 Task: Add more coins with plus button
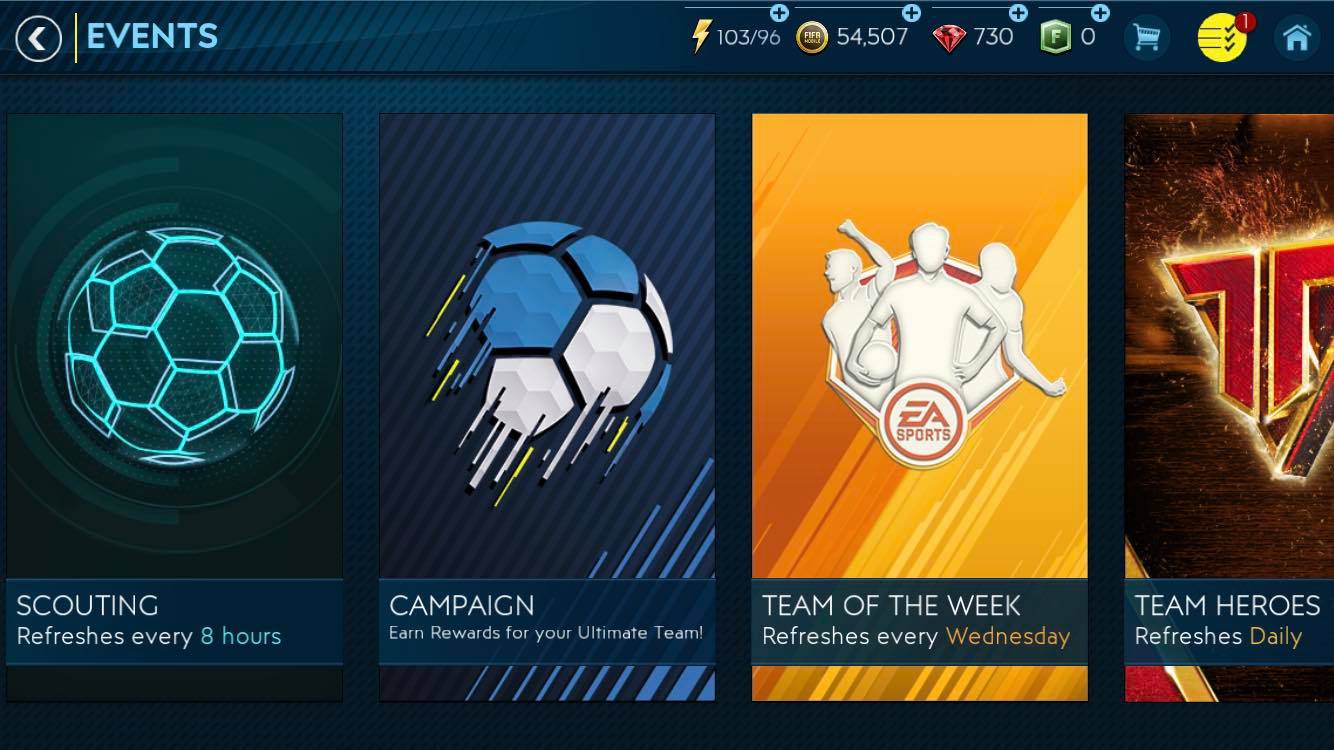[911, 13]
